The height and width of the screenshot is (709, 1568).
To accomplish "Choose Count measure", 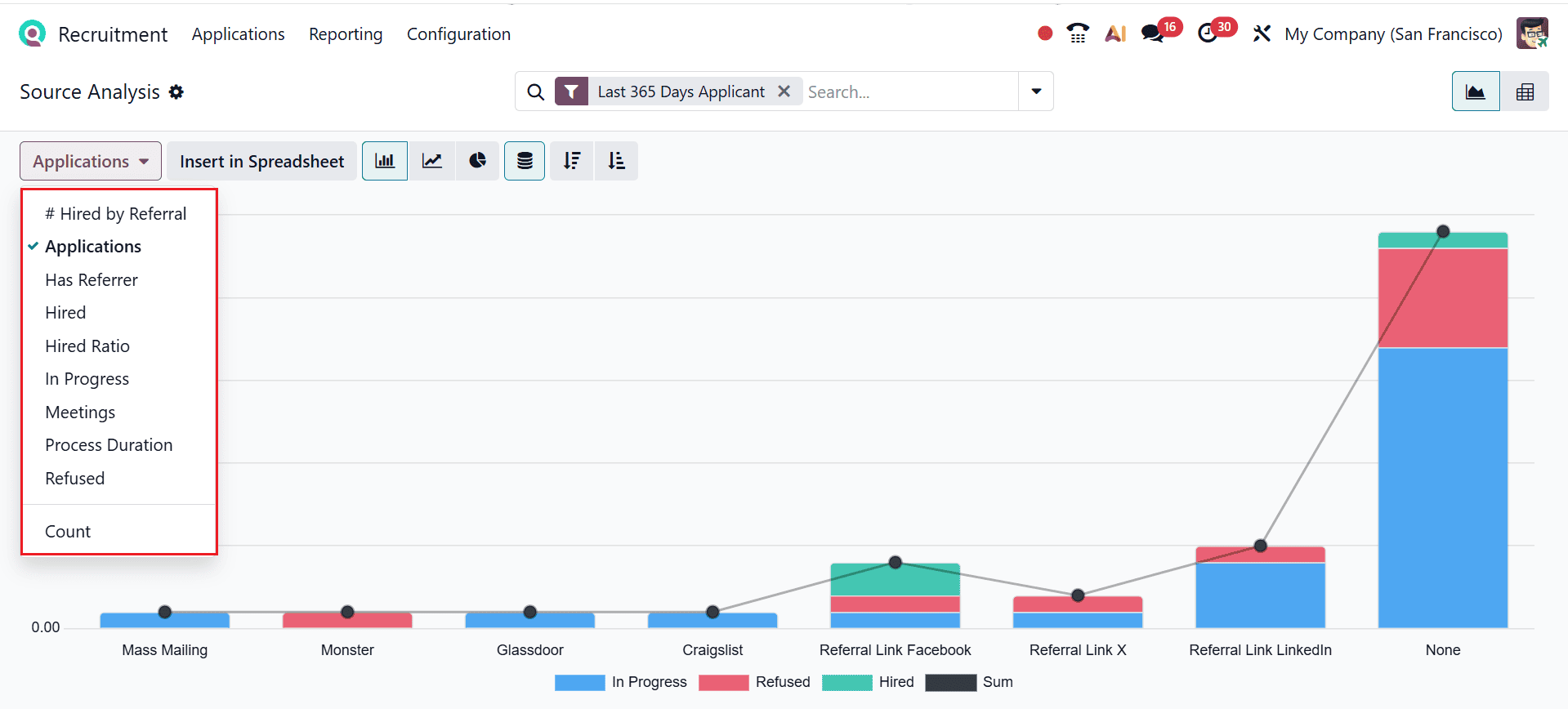I will (119, 531).
